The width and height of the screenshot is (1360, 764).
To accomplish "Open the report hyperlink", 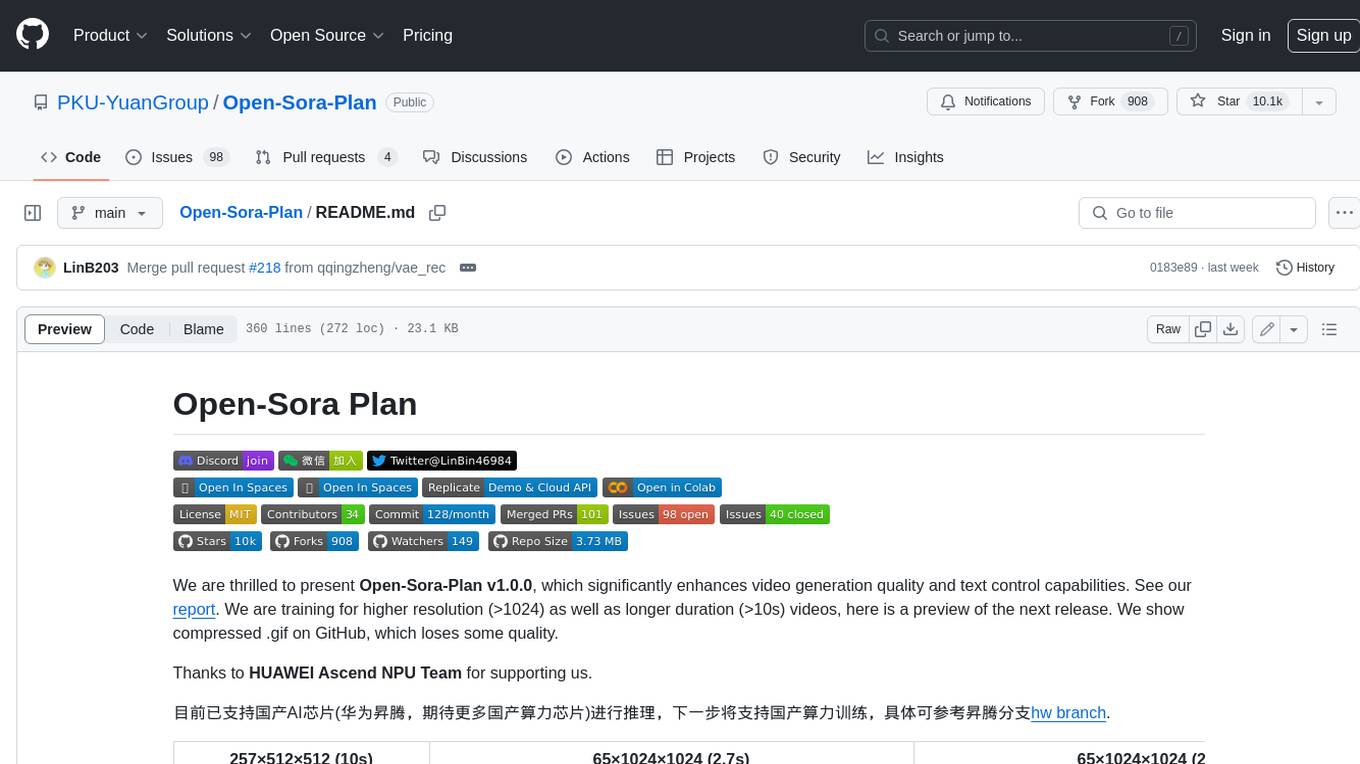I will [194, 609].
